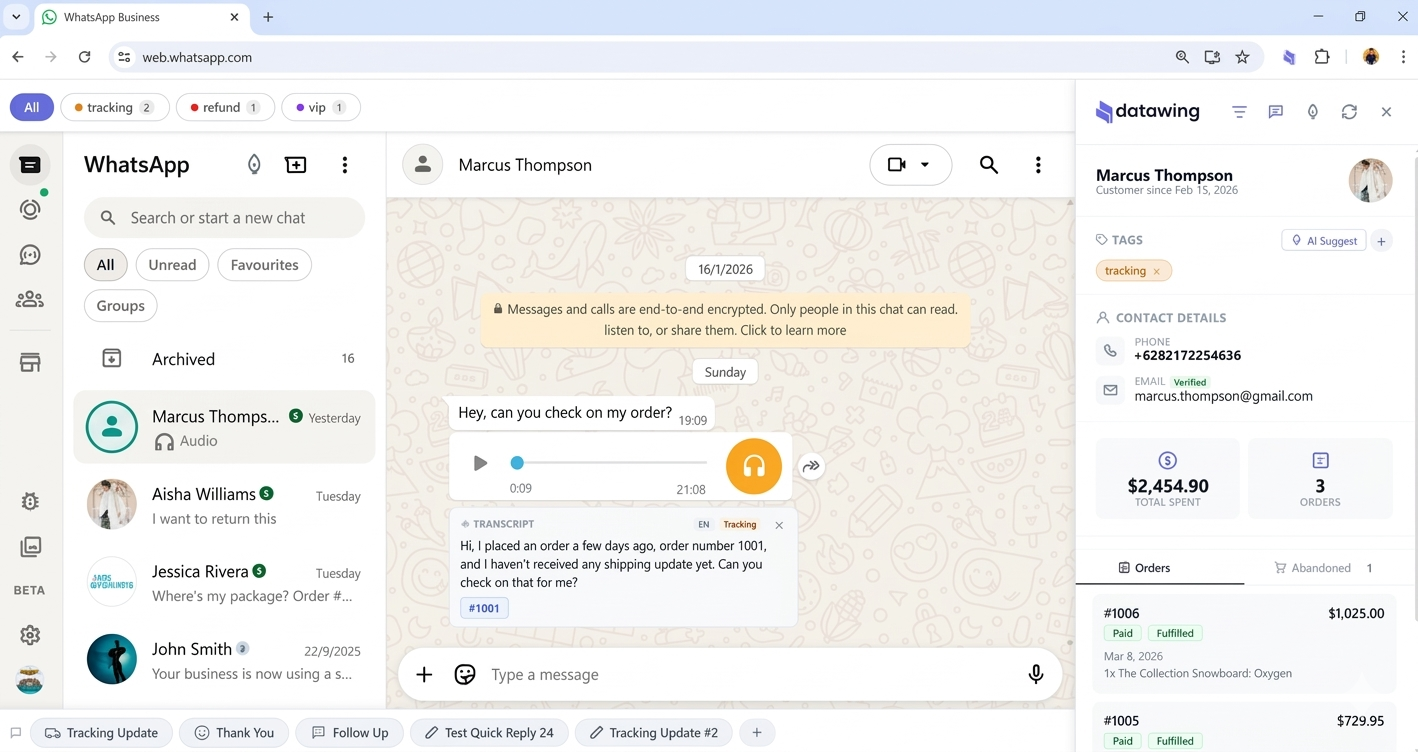Screen dimensions: 1418x752
Task: Start a new chat with the compose icon
Action: [296, 165]
